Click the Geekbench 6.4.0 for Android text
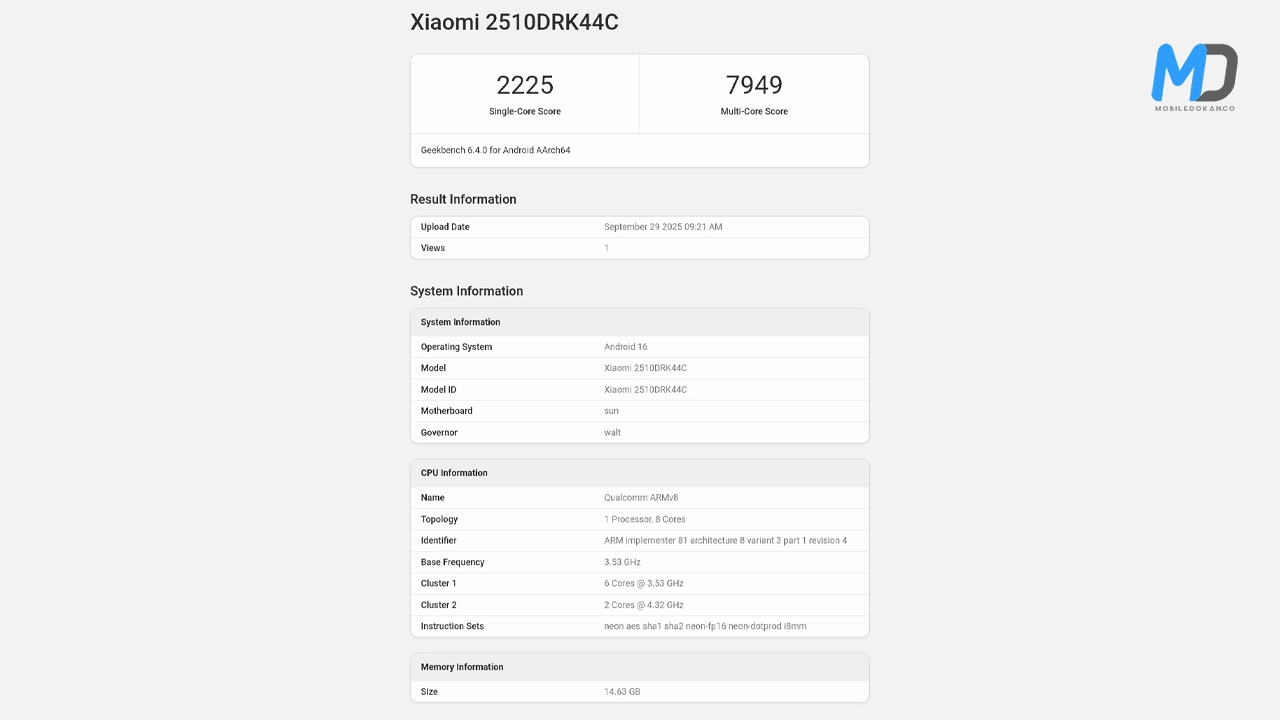The width and height of the screenshot is (1280, 720). pyautogui.click(x=495, y=150)
